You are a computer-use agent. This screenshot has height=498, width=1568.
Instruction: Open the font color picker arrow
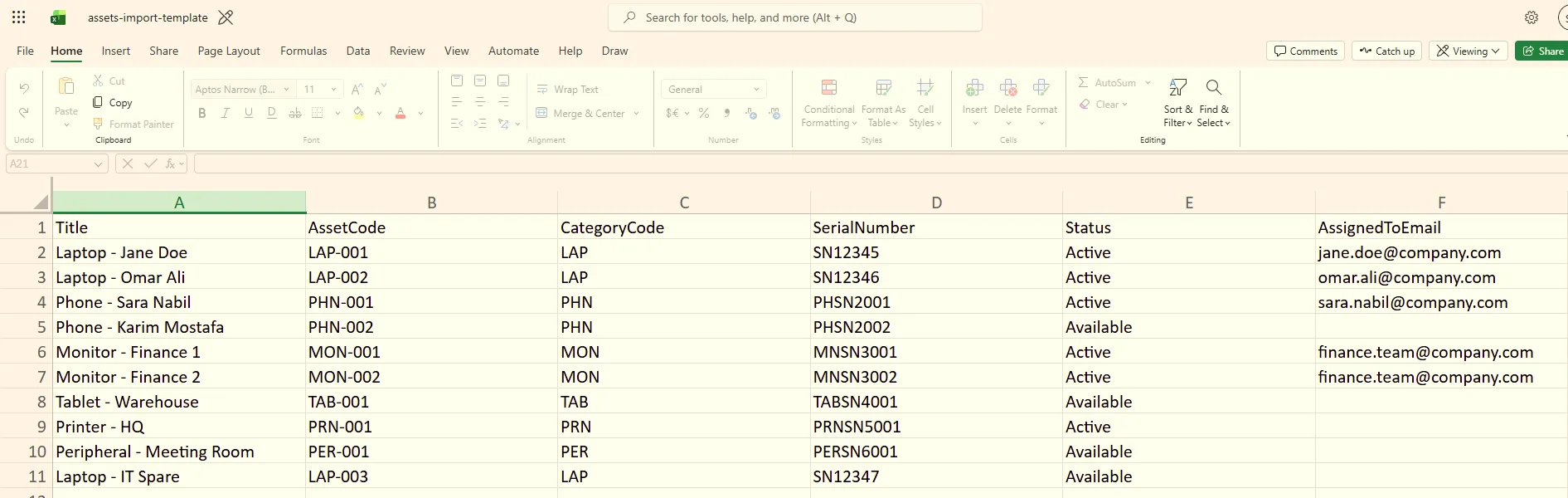point(420,113)
